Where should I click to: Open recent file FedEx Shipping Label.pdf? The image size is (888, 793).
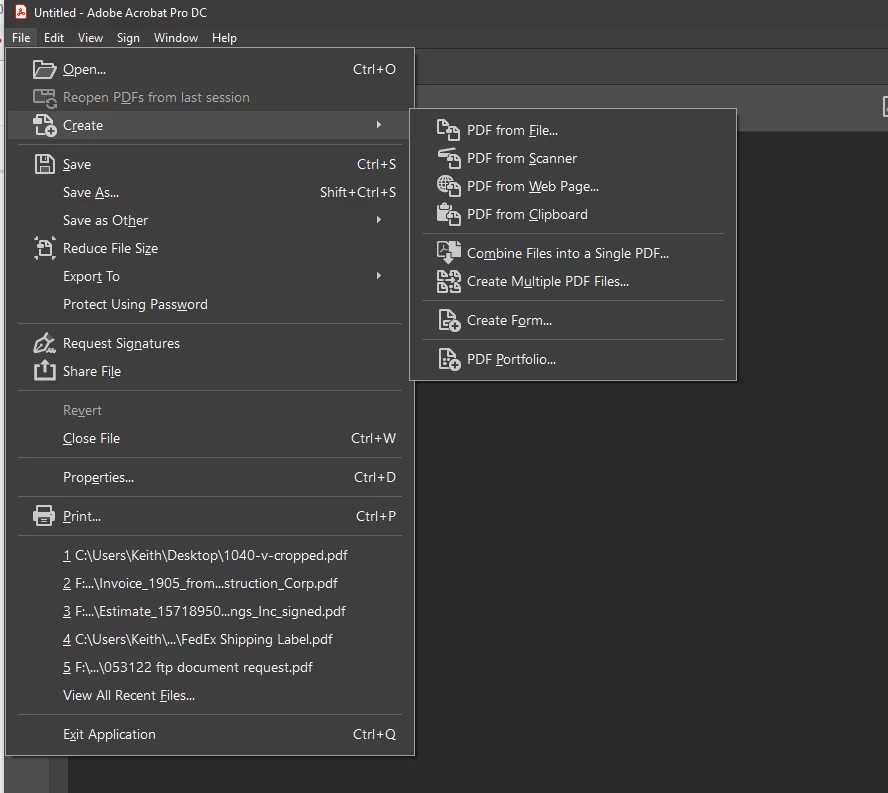(210, 639)
